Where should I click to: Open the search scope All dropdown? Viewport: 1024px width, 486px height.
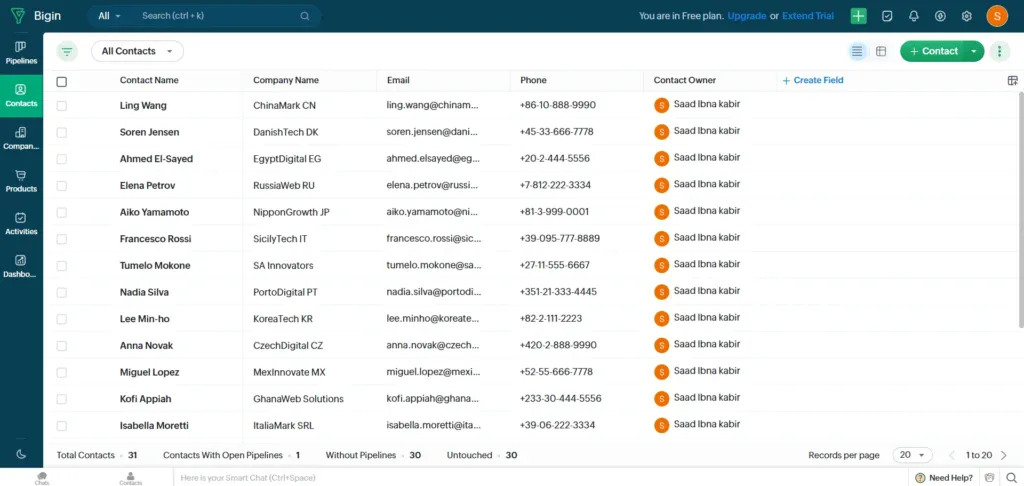tap(110, 16)
